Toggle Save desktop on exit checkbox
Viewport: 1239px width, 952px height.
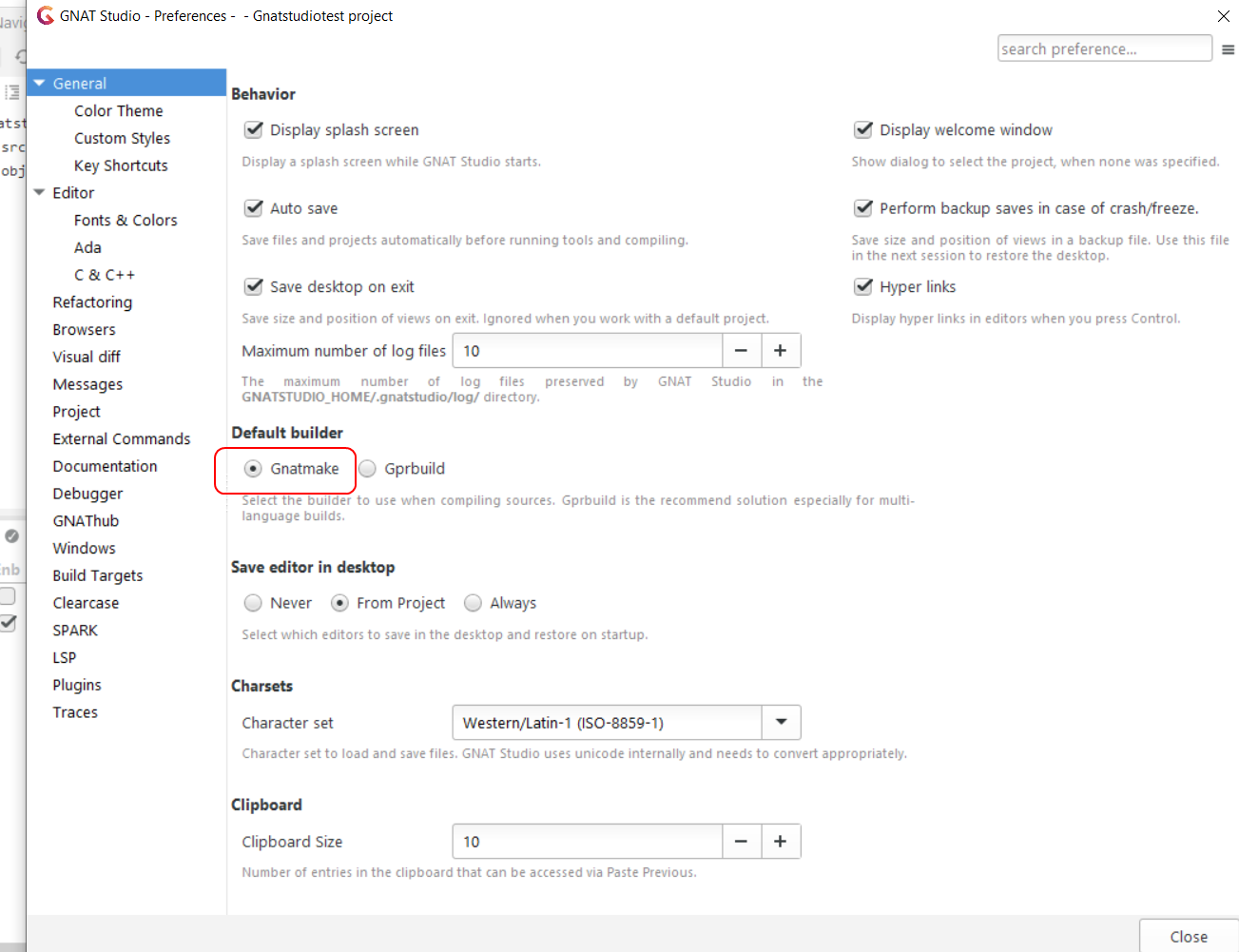254,286
